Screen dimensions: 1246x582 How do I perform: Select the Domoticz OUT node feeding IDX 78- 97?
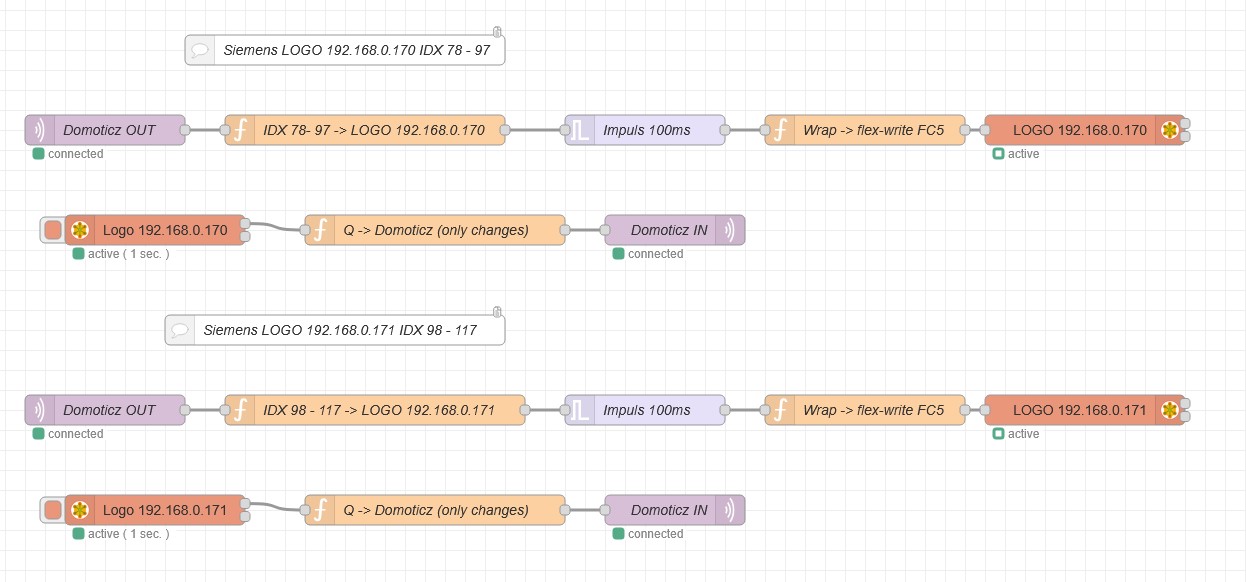[109, 130]
